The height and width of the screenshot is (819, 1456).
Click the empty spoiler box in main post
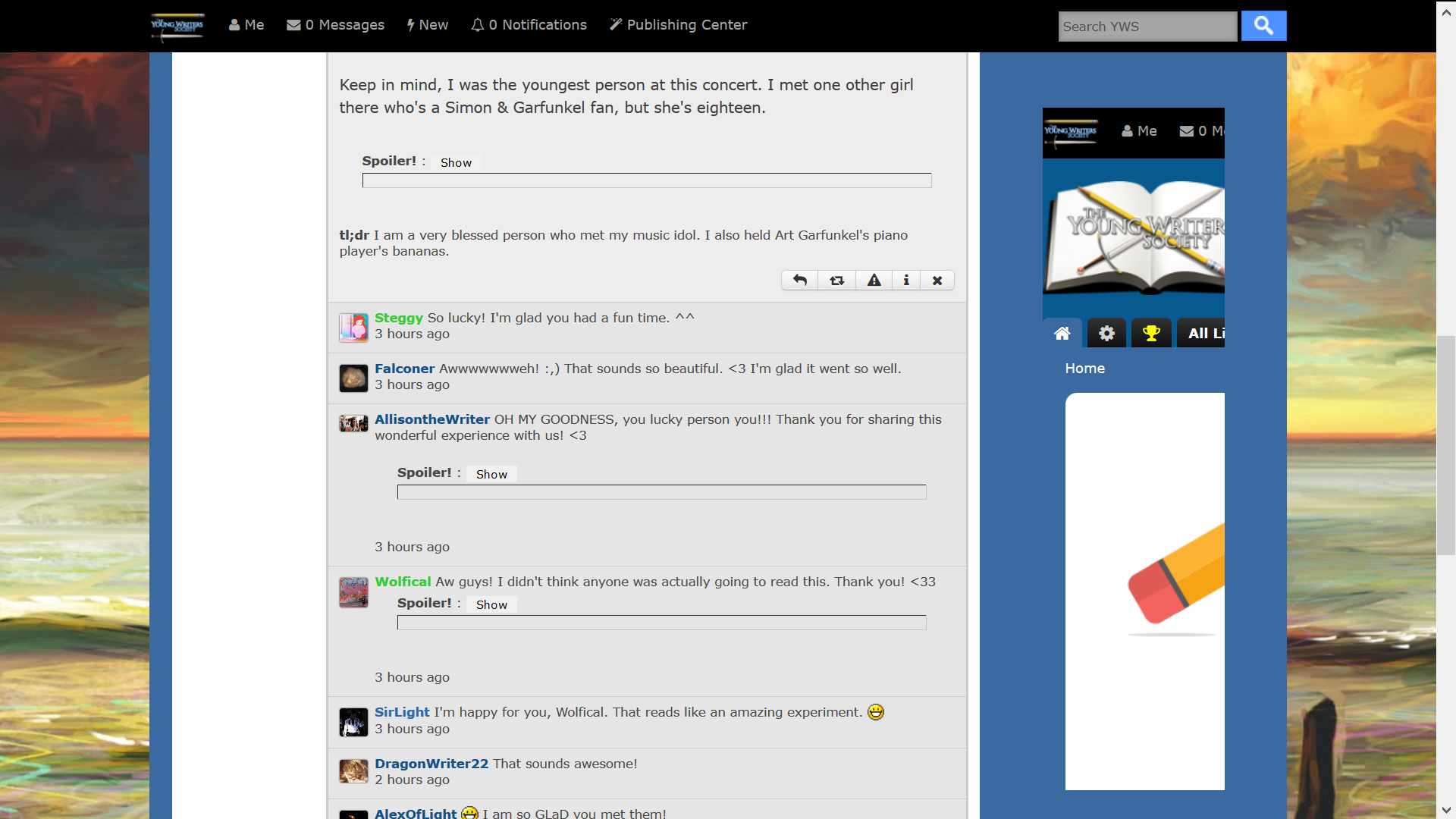point(647,180)
